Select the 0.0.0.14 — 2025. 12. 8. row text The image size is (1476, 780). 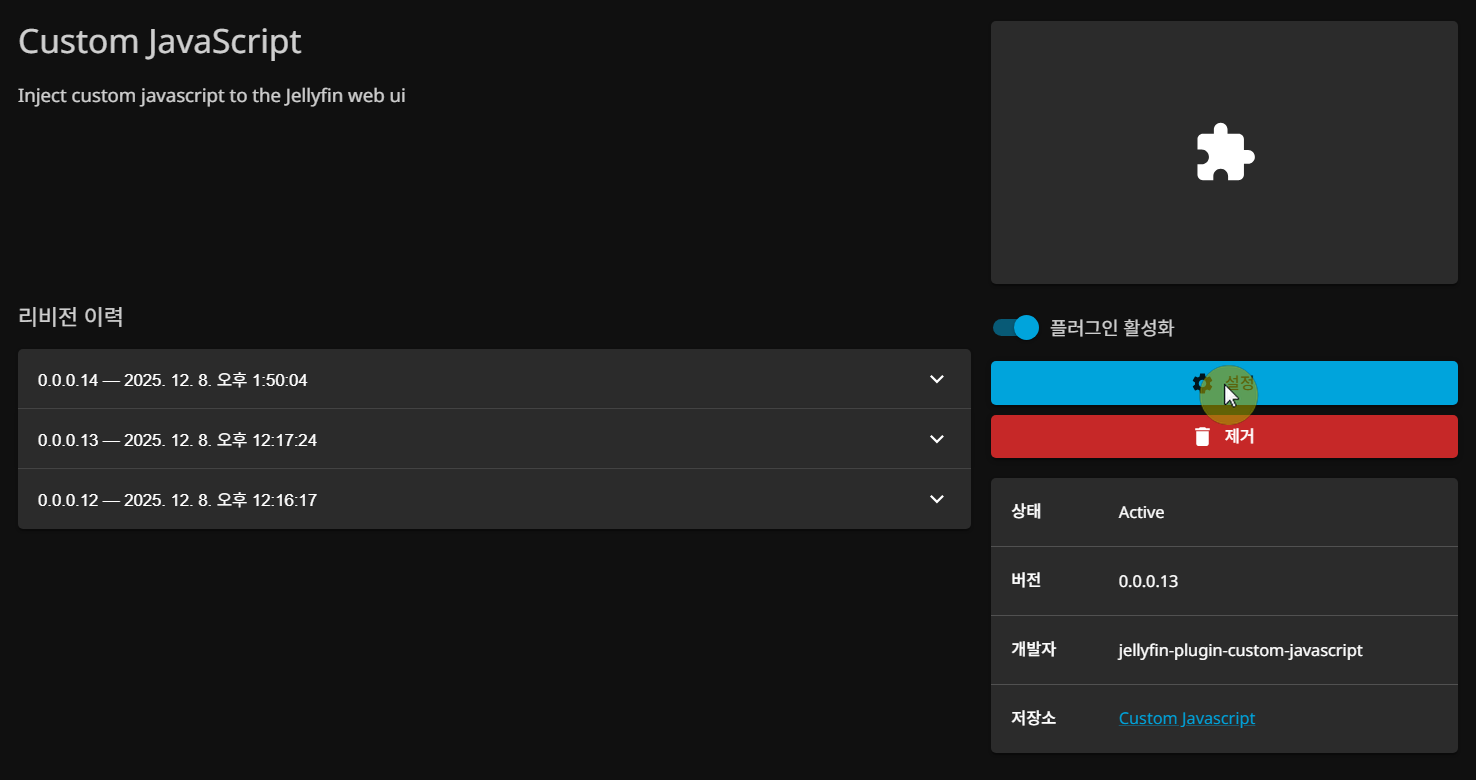tap(172, 380)
